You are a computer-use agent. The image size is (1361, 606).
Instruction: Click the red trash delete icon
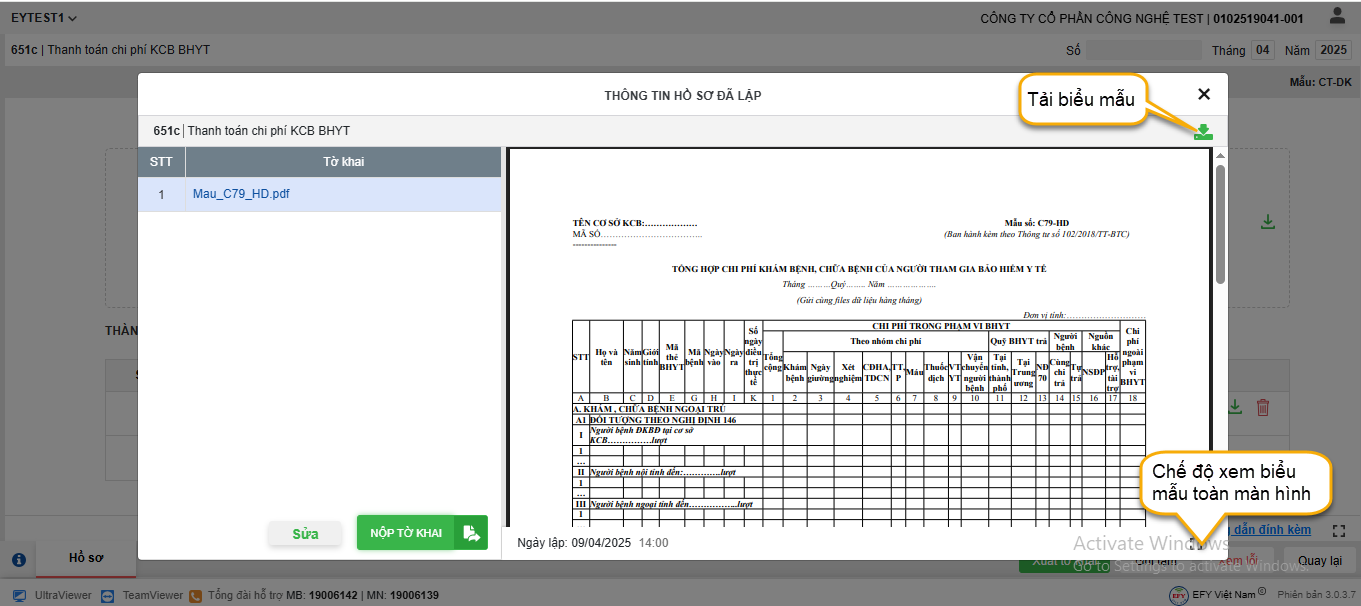click(x=1263, y=407)
